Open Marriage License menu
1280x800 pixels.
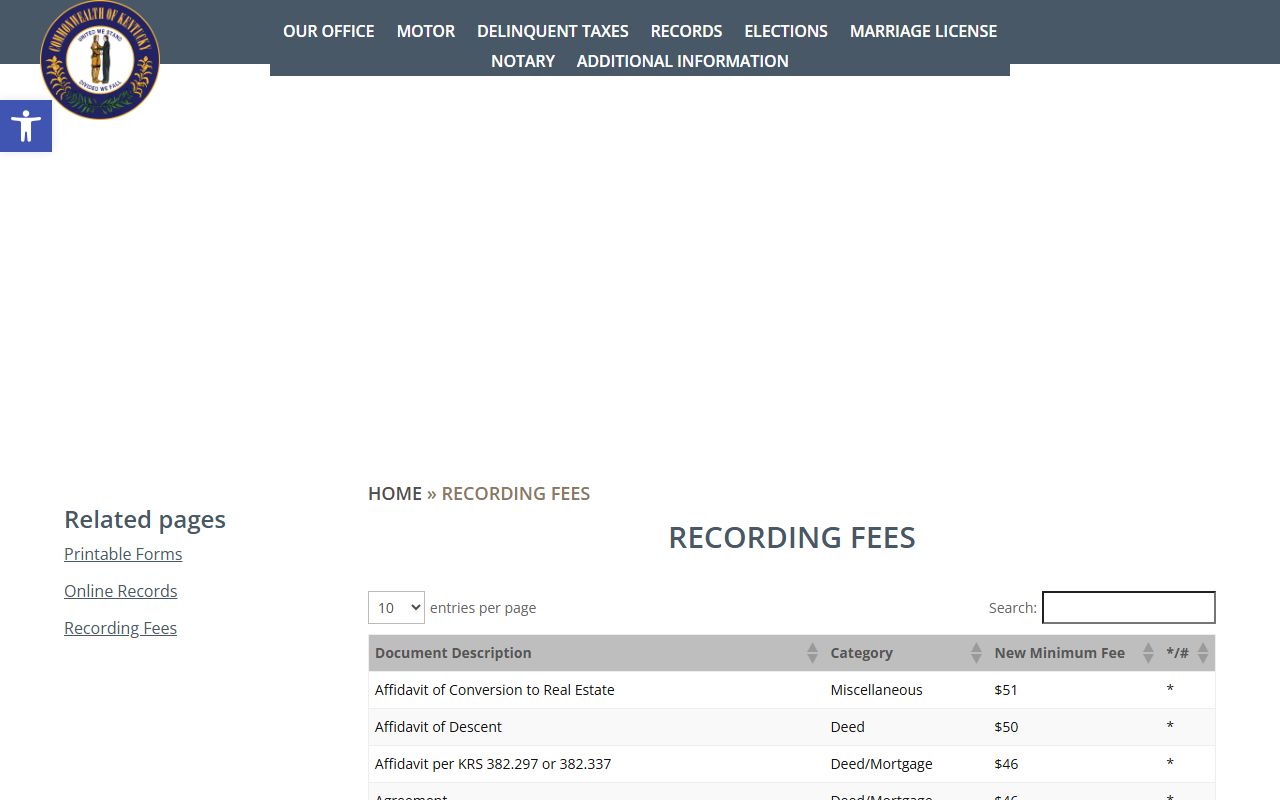point(923,31)
